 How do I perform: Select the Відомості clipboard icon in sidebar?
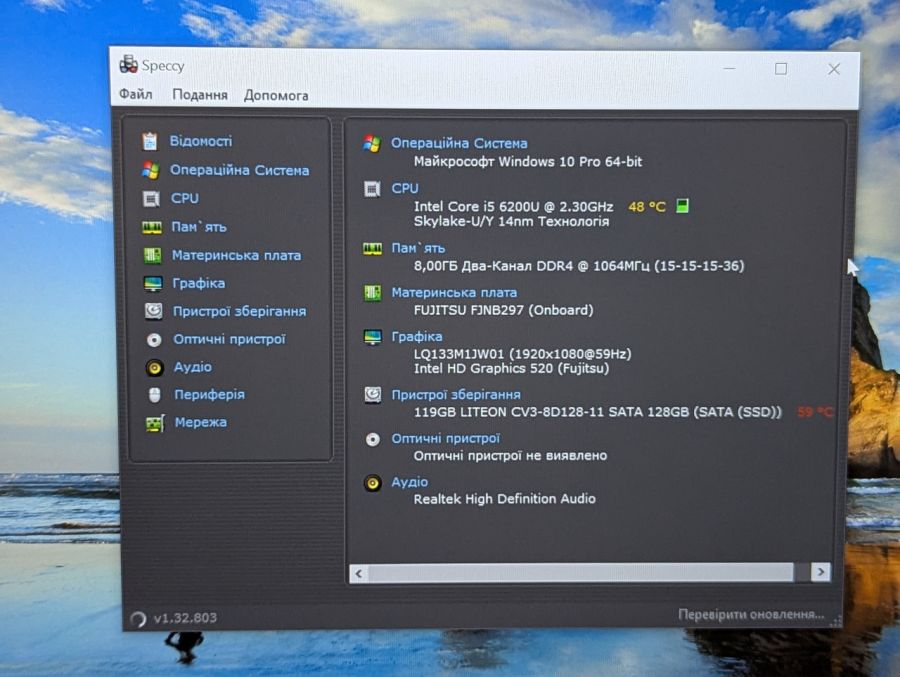[x=150, y=141]
